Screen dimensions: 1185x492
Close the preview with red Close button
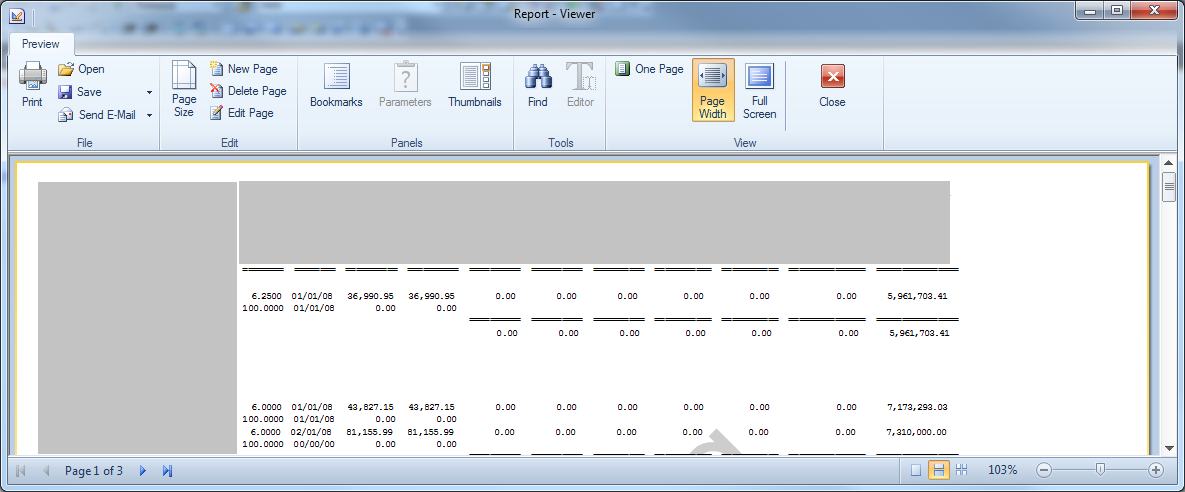(832, 85)
